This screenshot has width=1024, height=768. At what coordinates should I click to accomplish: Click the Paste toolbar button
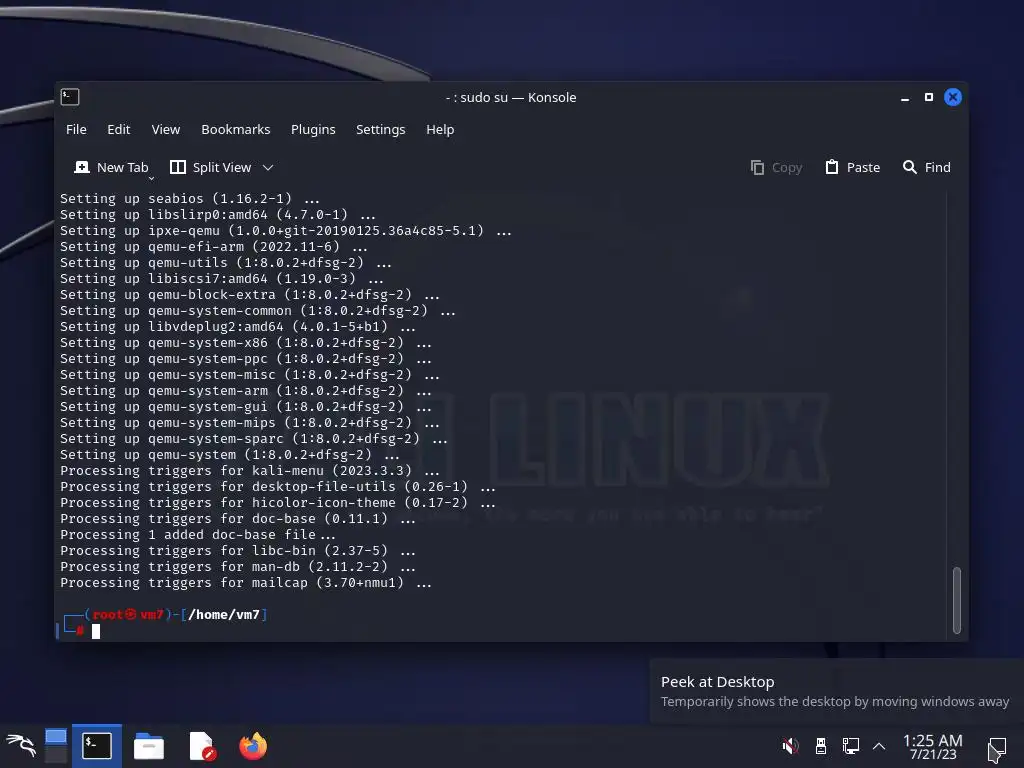click(853, 167)
